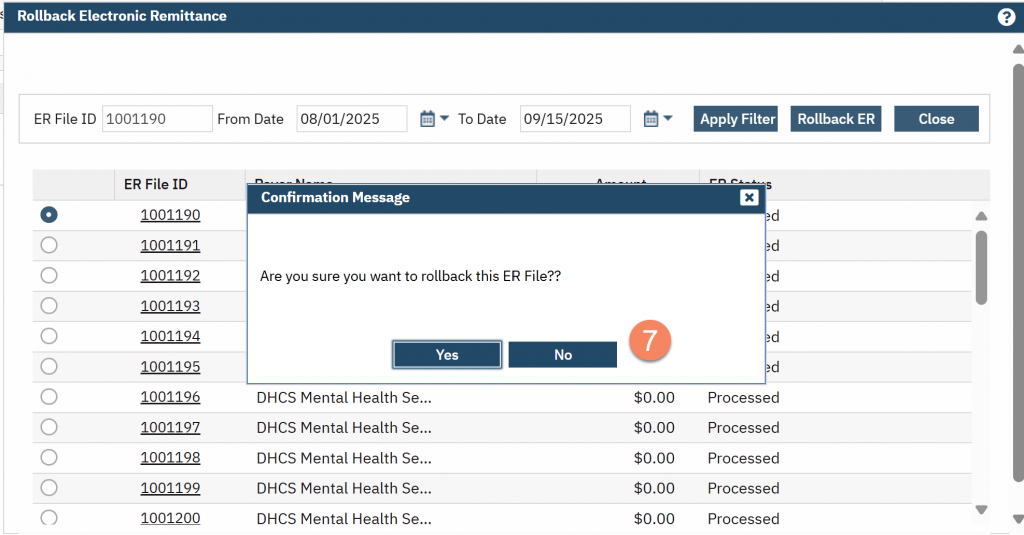Click the ER File ID text field
This screenshot has width=1024, height=535.
(x=157, y=119)
